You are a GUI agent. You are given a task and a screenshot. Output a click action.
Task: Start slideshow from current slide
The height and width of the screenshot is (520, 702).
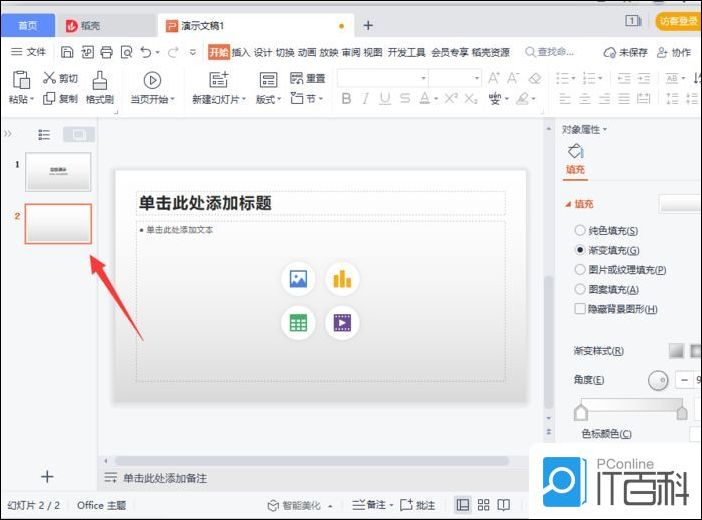[152, 81]
